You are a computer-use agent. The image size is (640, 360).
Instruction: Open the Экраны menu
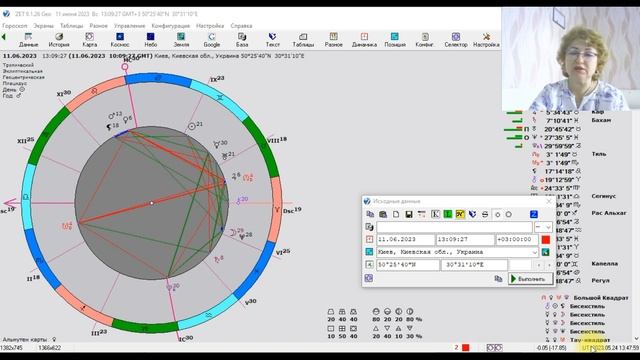(x=43, y=26)
